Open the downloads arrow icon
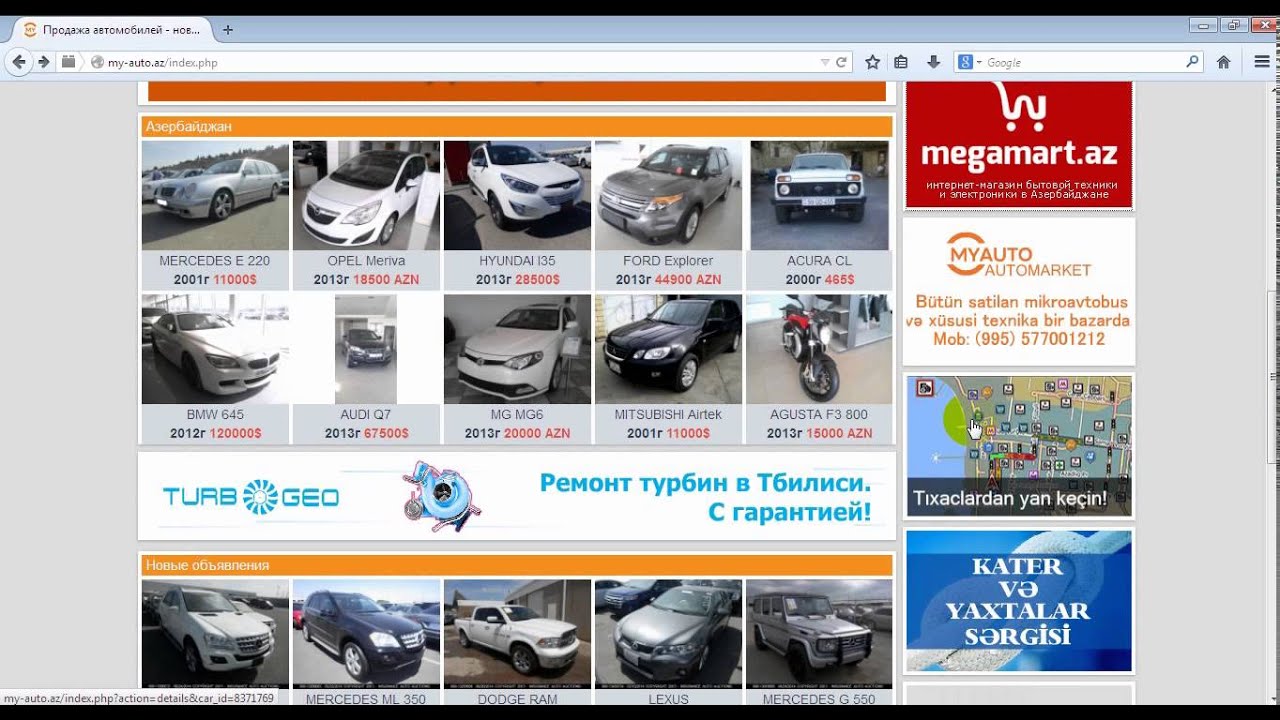 (933, 62)
